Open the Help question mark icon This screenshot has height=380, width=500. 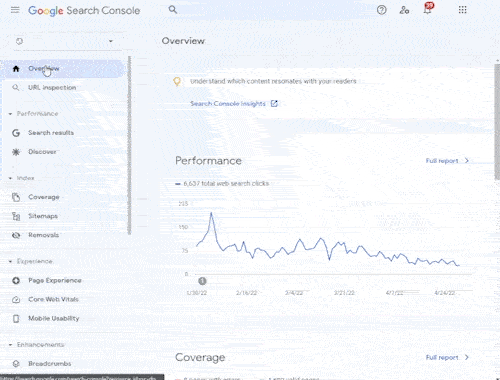click(x=382, y=10)
